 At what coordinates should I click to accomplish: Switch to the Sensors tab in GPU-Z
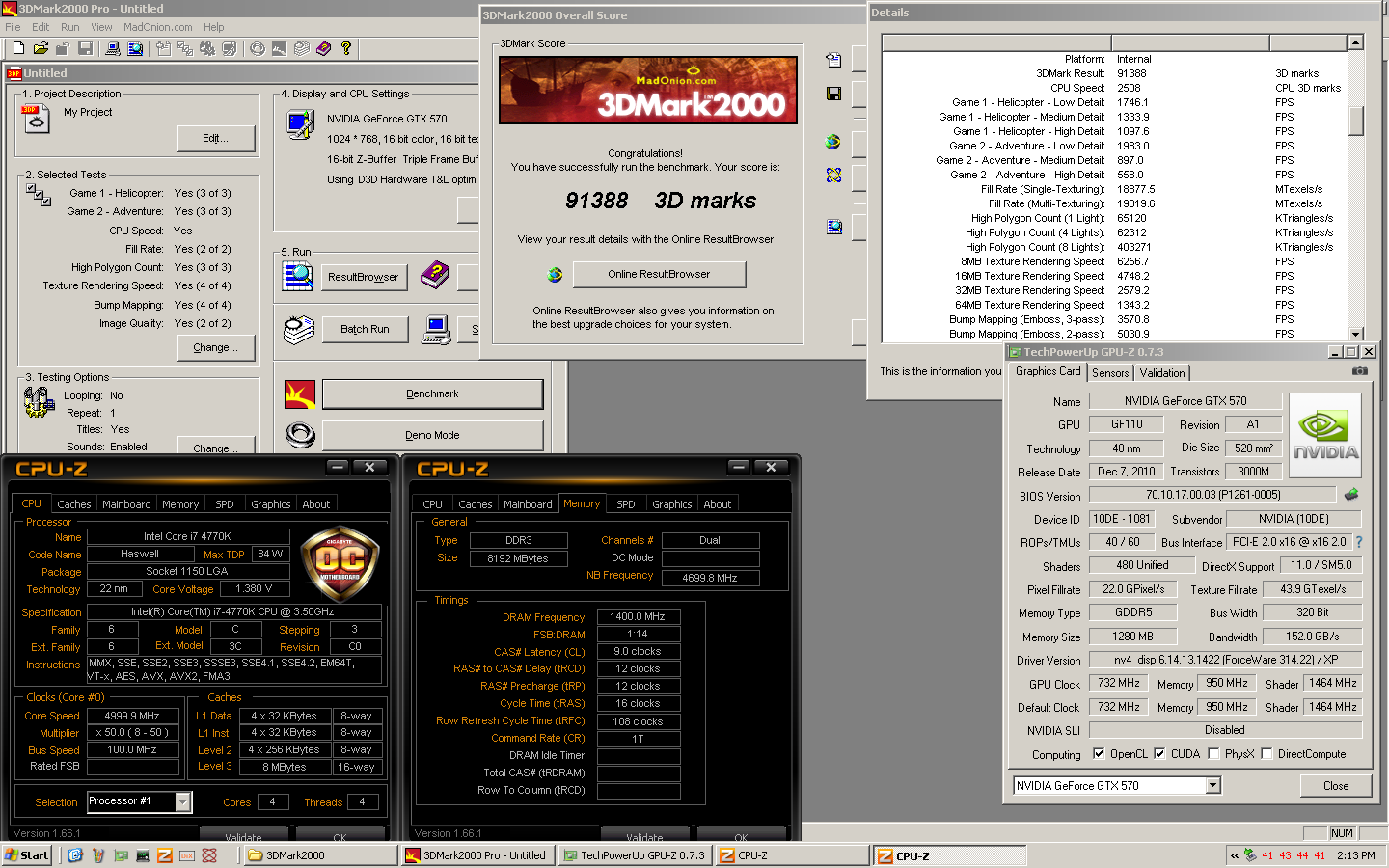[1110, 373]
